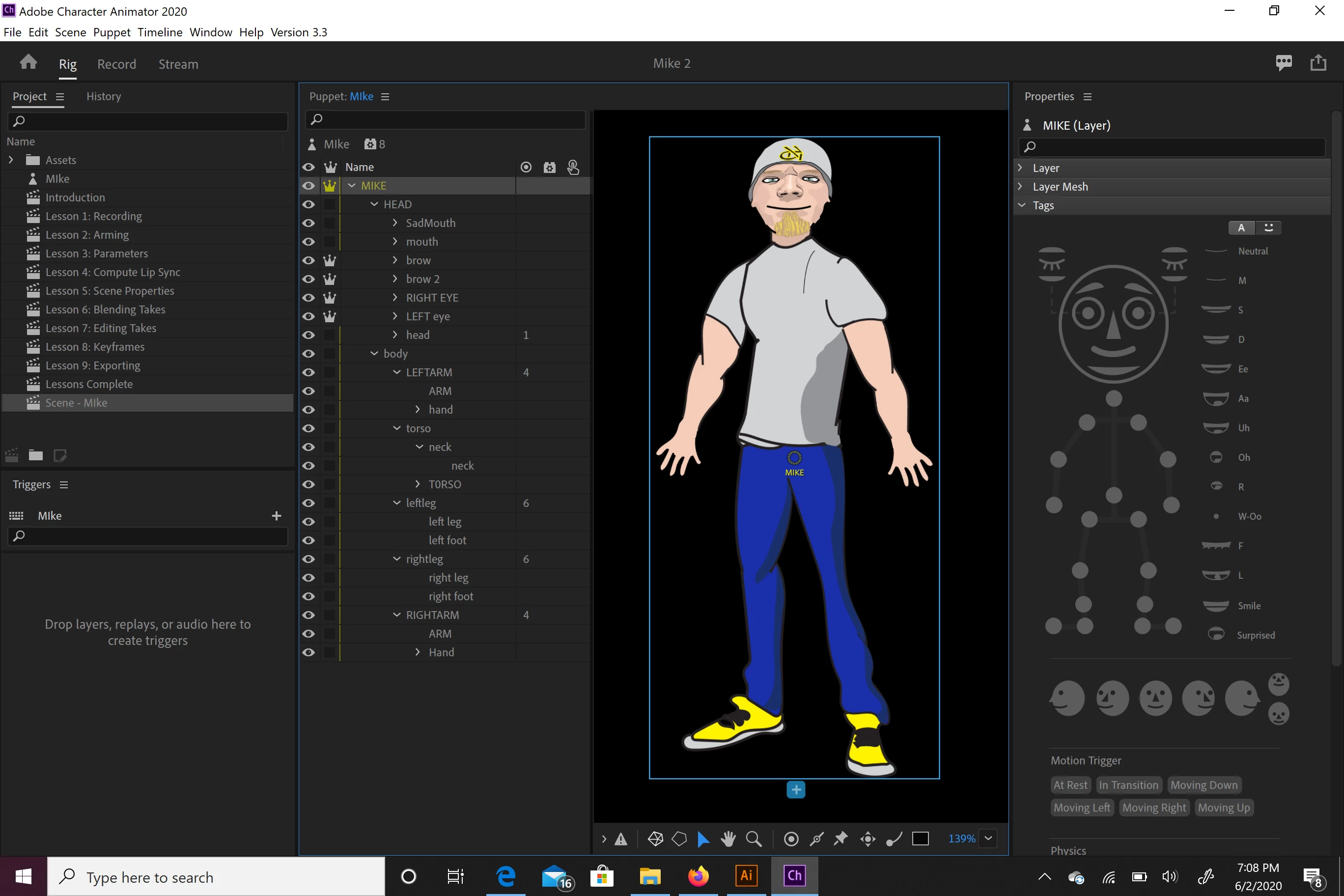1344x896 pixels.
Task: Apply the Moving Left motion trigger
Action: click(x=1081, y=808)
